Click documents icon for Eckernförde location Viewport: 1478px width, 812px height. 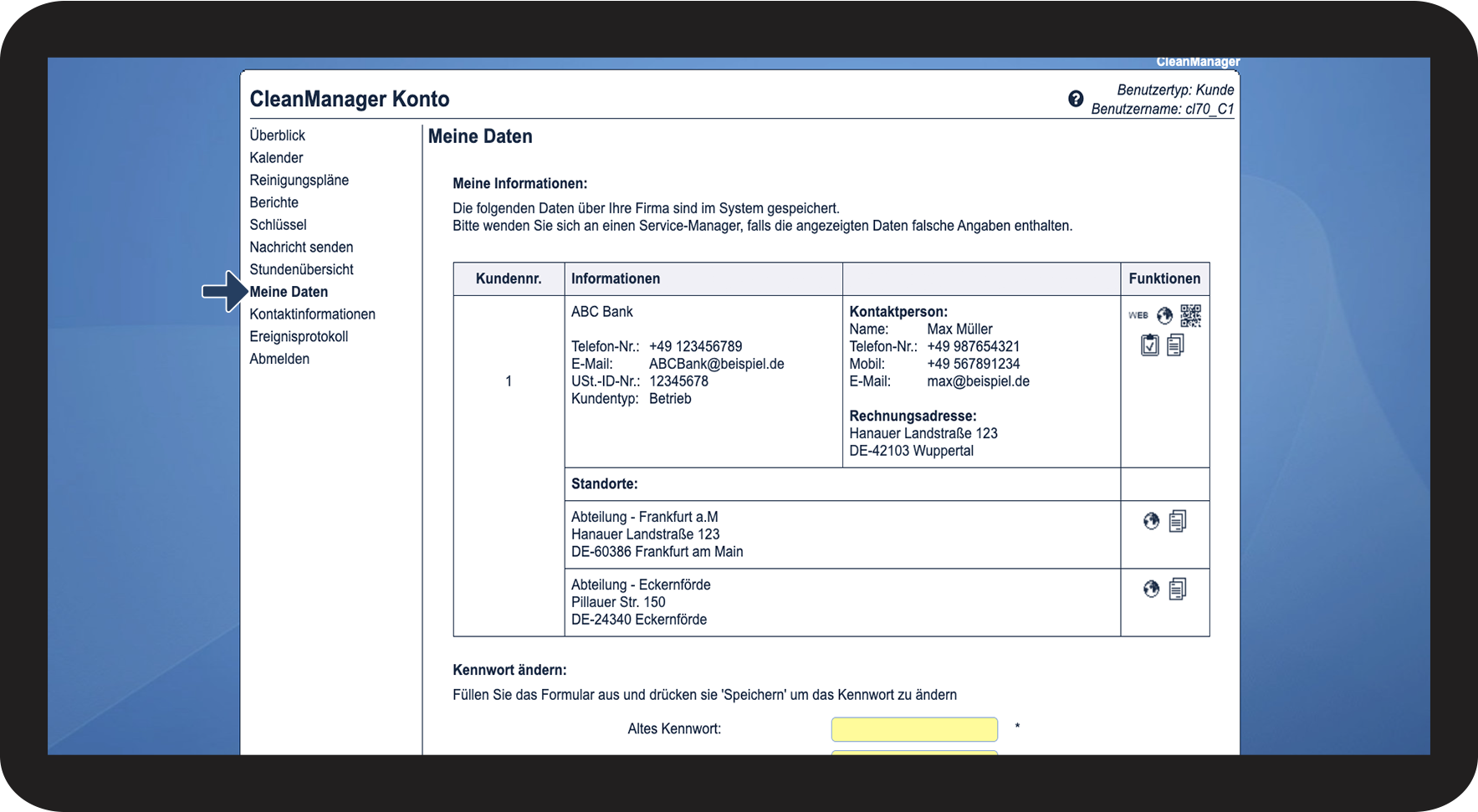pyautogui.click(x=1178, y=589)
